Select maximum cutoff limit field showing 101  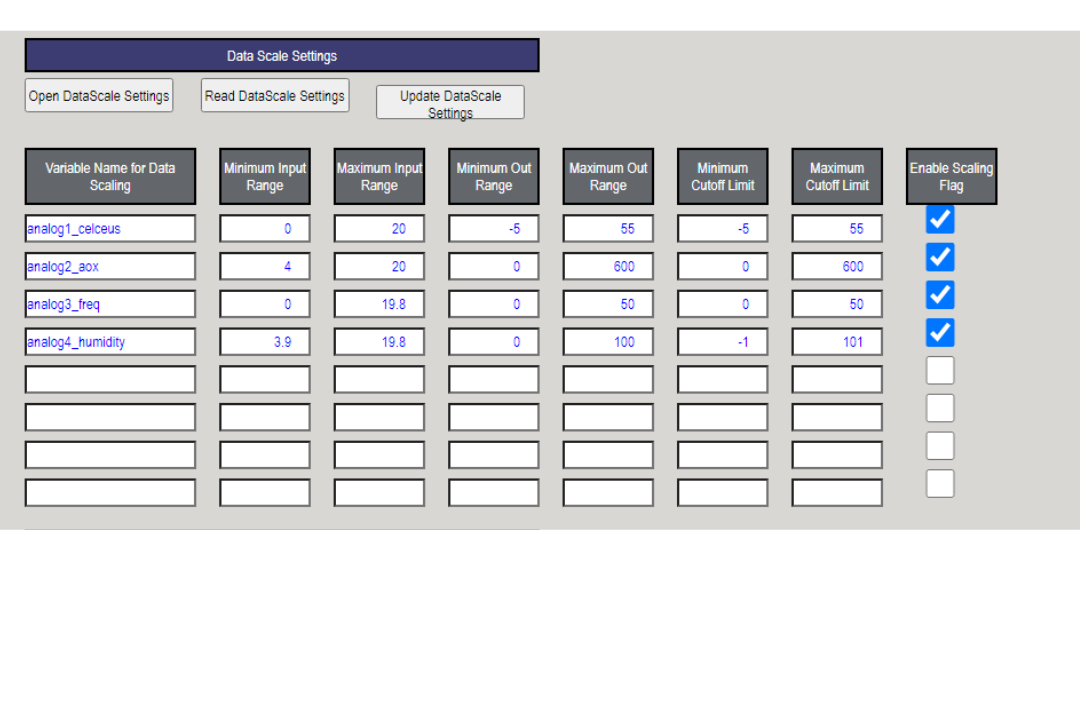click(837, 342)
